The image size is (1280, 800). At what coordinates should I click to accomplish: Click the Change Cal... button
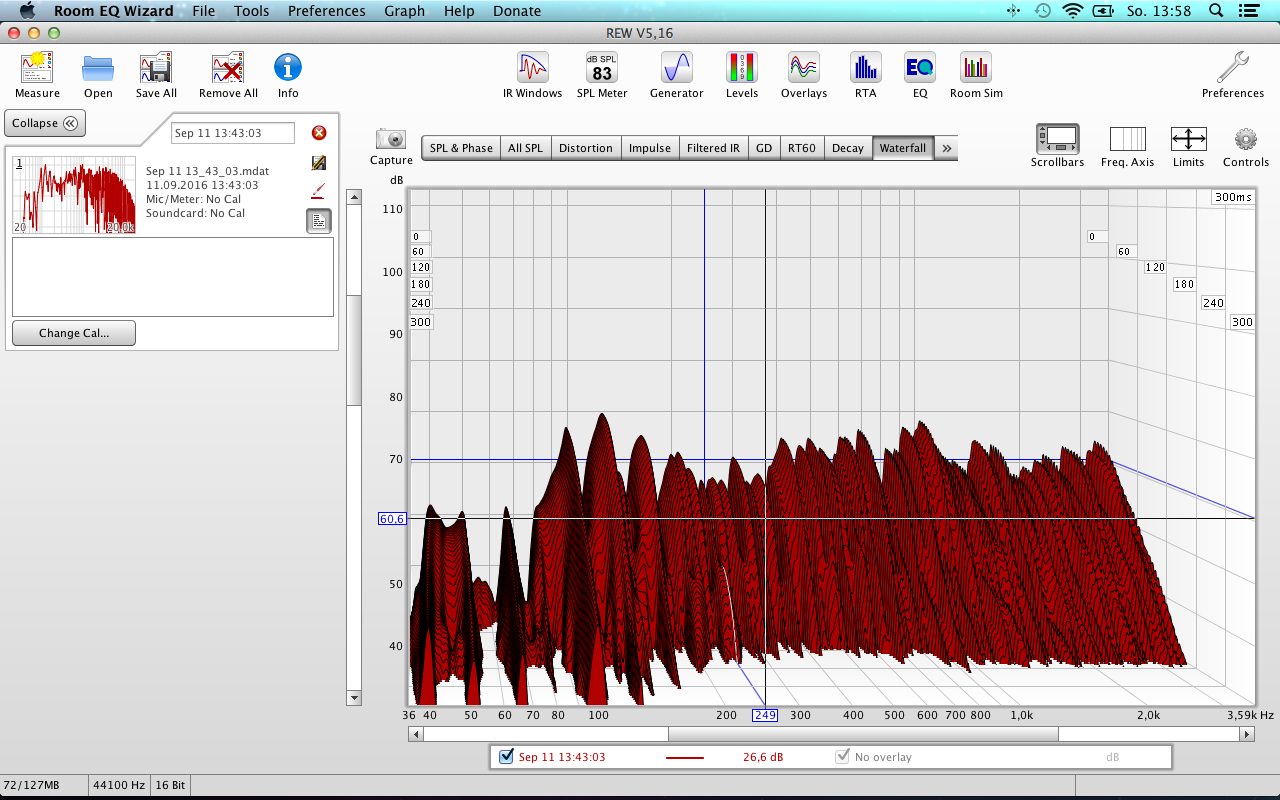74,333
